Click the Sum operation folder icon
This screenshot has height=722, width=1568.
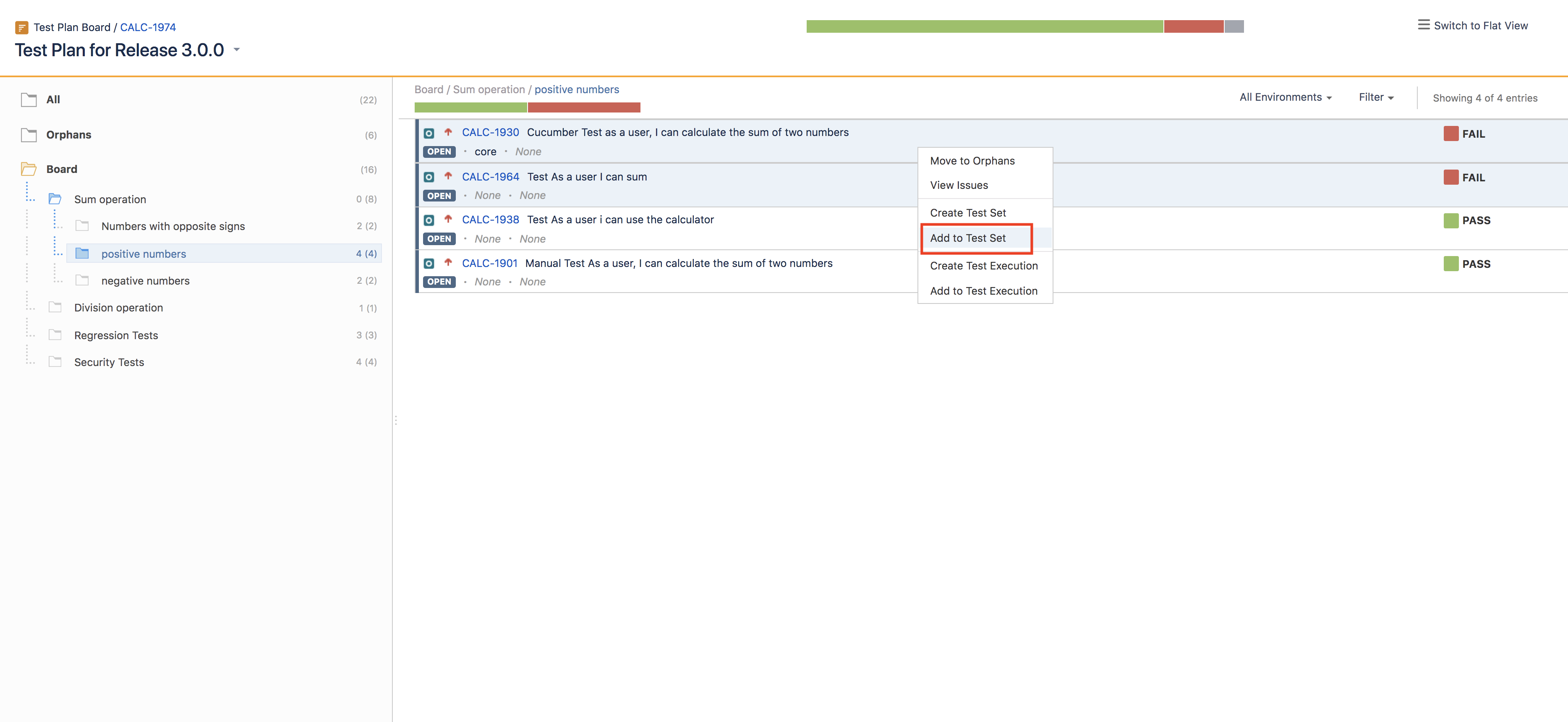click(x=55, y=199)
